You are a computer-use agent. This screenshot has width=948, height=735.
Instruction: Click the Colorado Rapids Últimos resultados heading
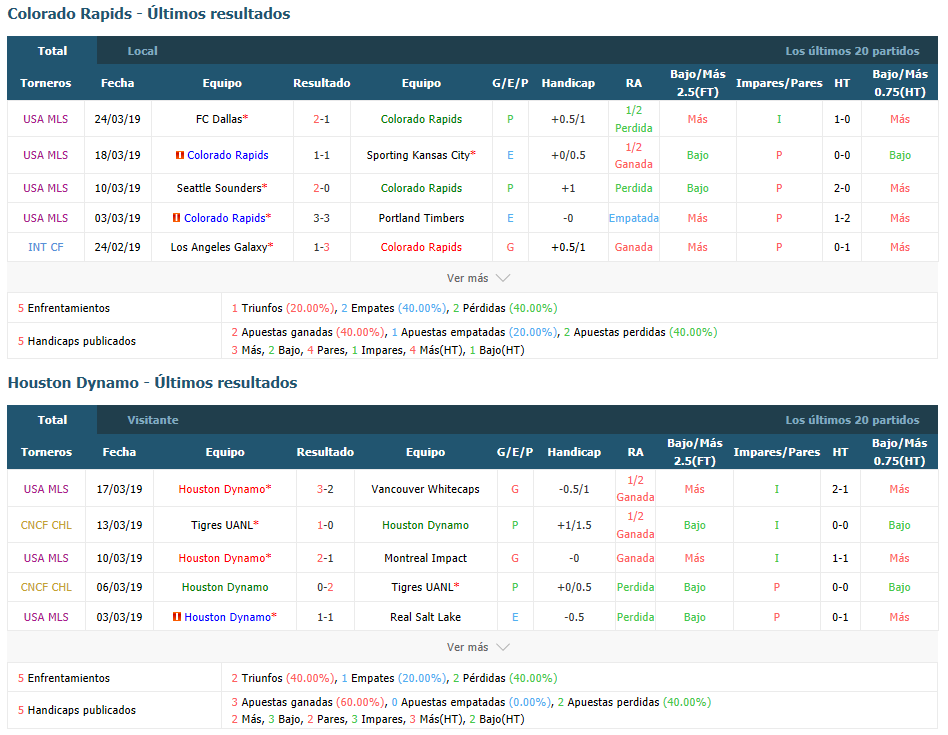(149, 13)
